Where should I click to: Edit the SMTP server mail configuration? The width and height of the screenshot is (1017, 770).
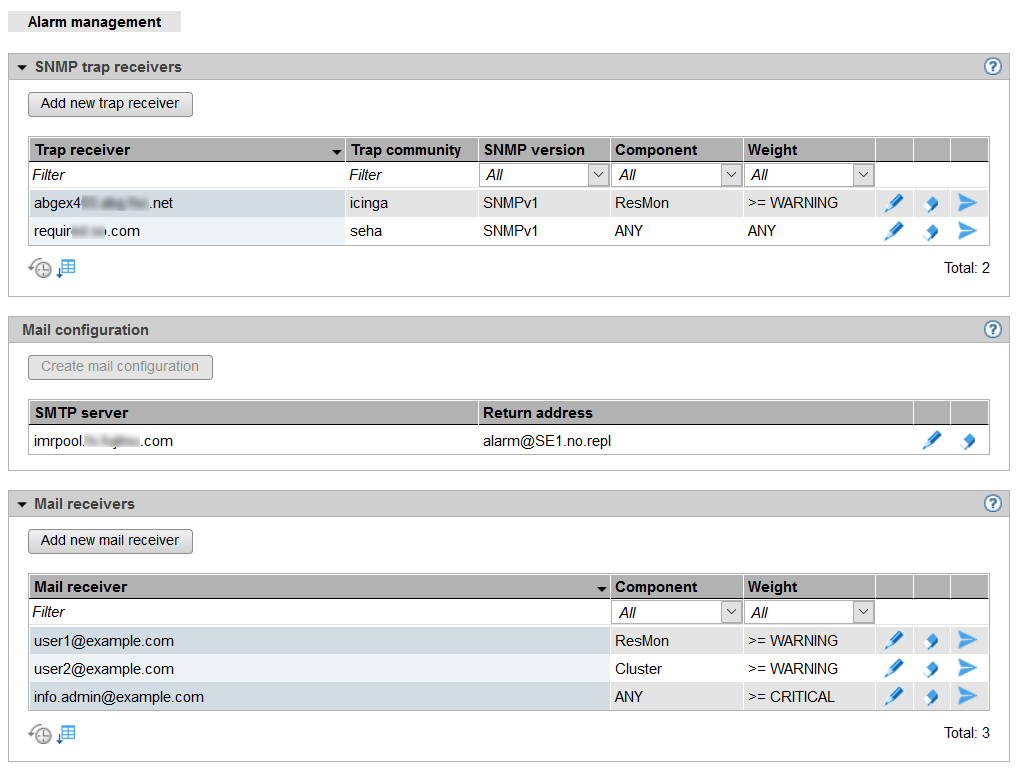click(931, 440)
